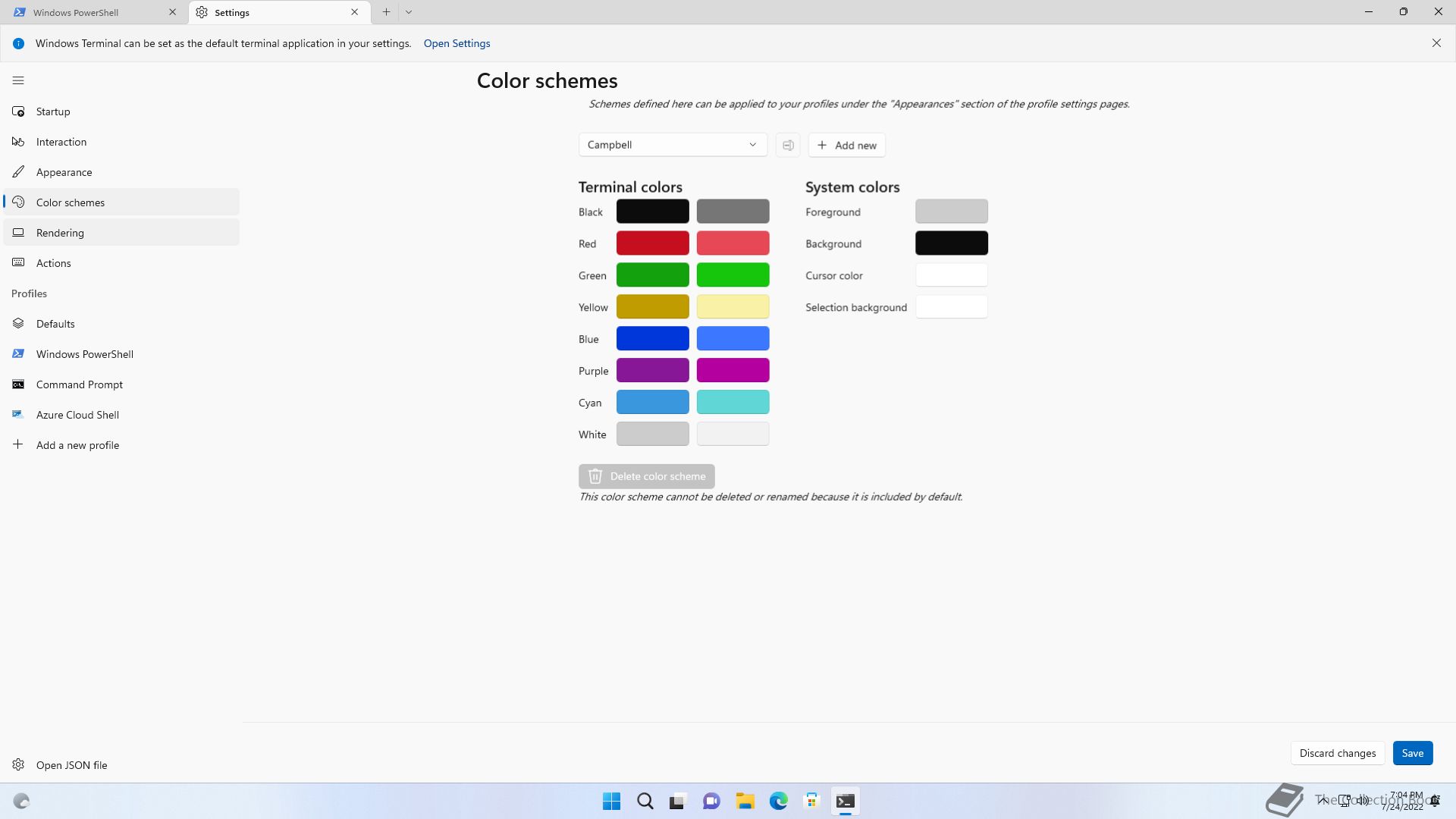Open the Windows Start menu
Image resolution: width=1456 pixels, height=819 pixels.
click(x=611, y=801)
